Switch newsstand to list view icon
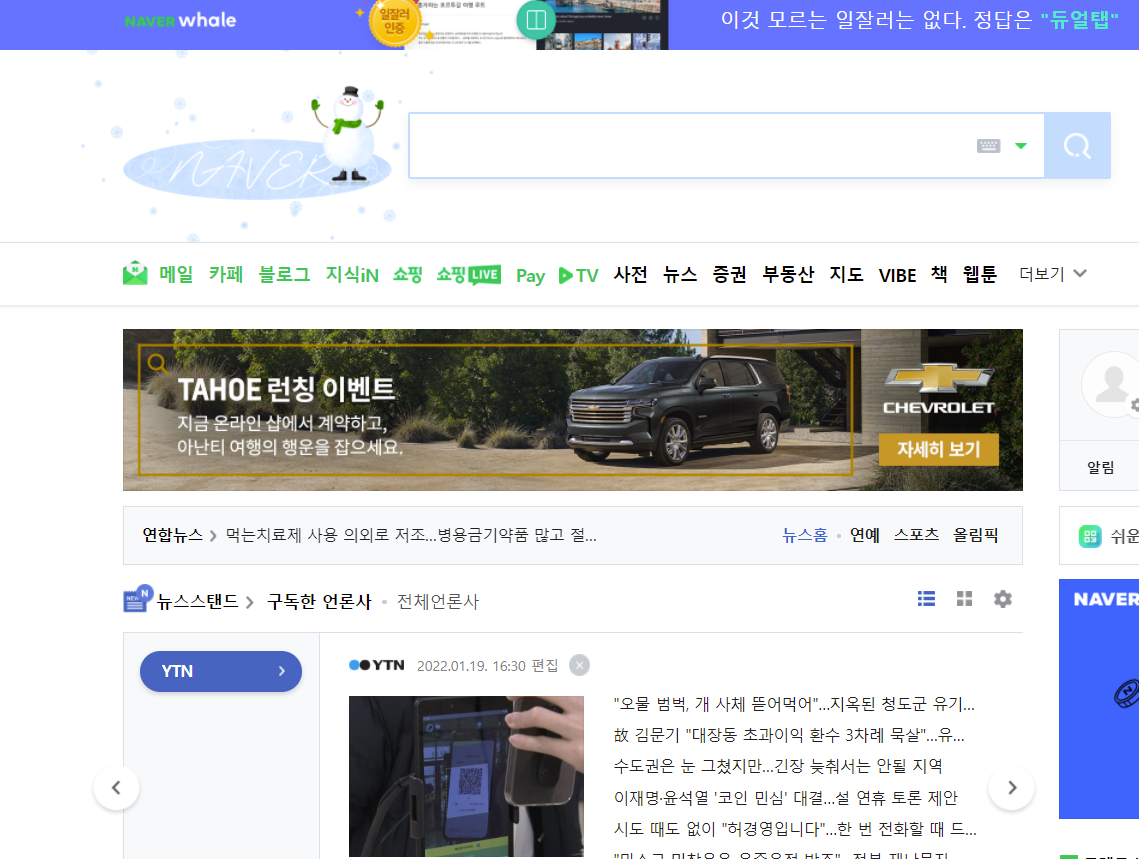Screen dimensions: 1139x859 tap(926, 598)
